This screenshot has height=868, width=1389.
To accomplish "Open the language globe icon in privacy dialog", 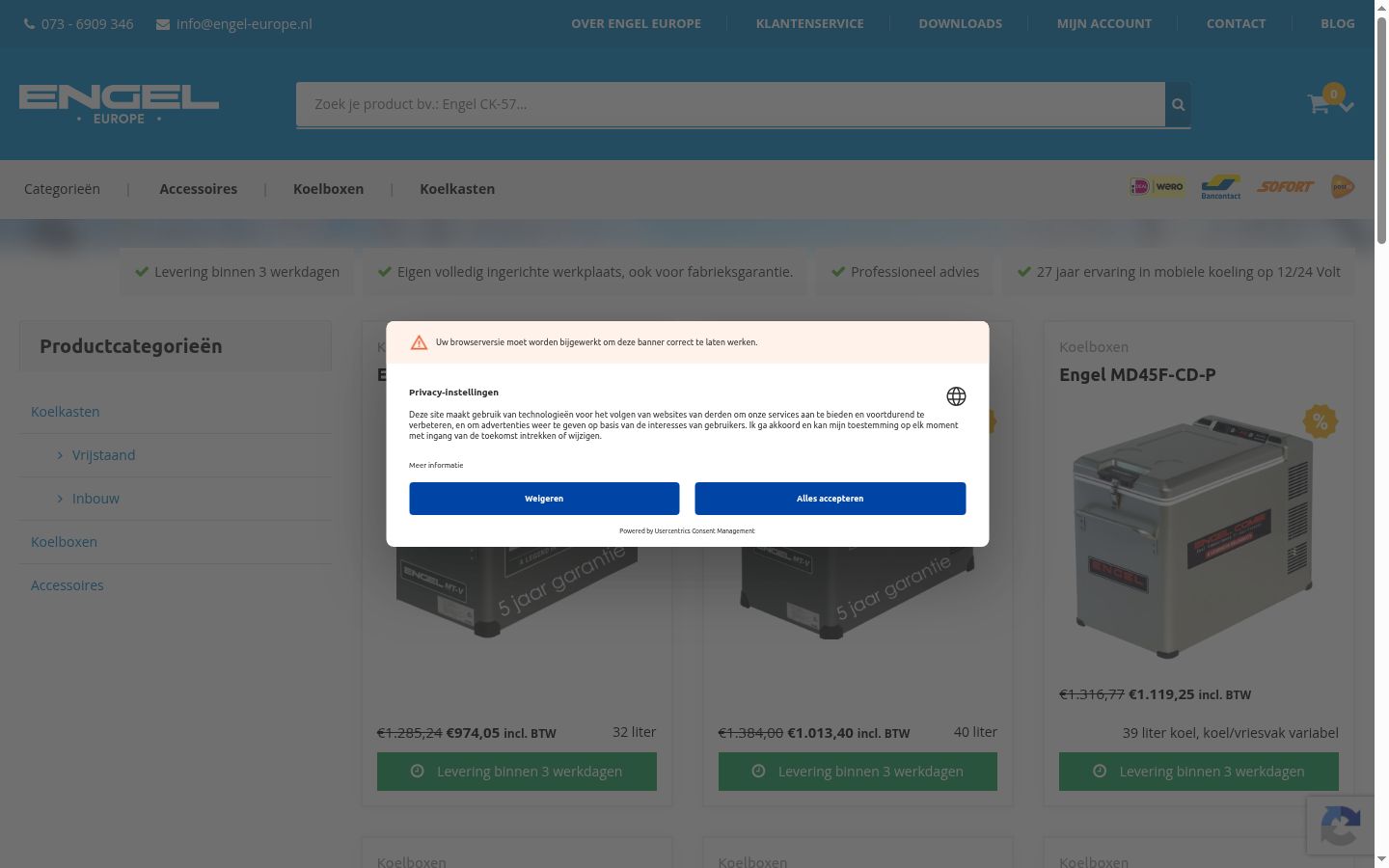I will 956,396.
